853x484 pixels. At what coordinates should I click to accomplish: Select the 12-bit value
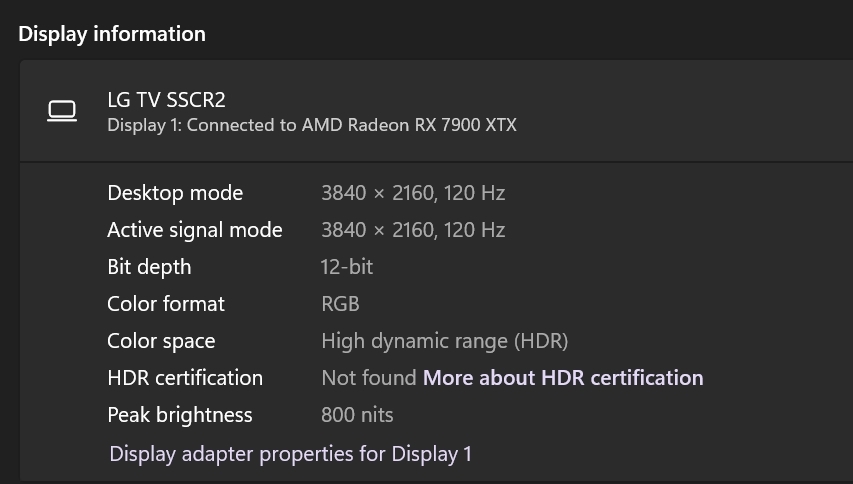(x=347, y=267)
